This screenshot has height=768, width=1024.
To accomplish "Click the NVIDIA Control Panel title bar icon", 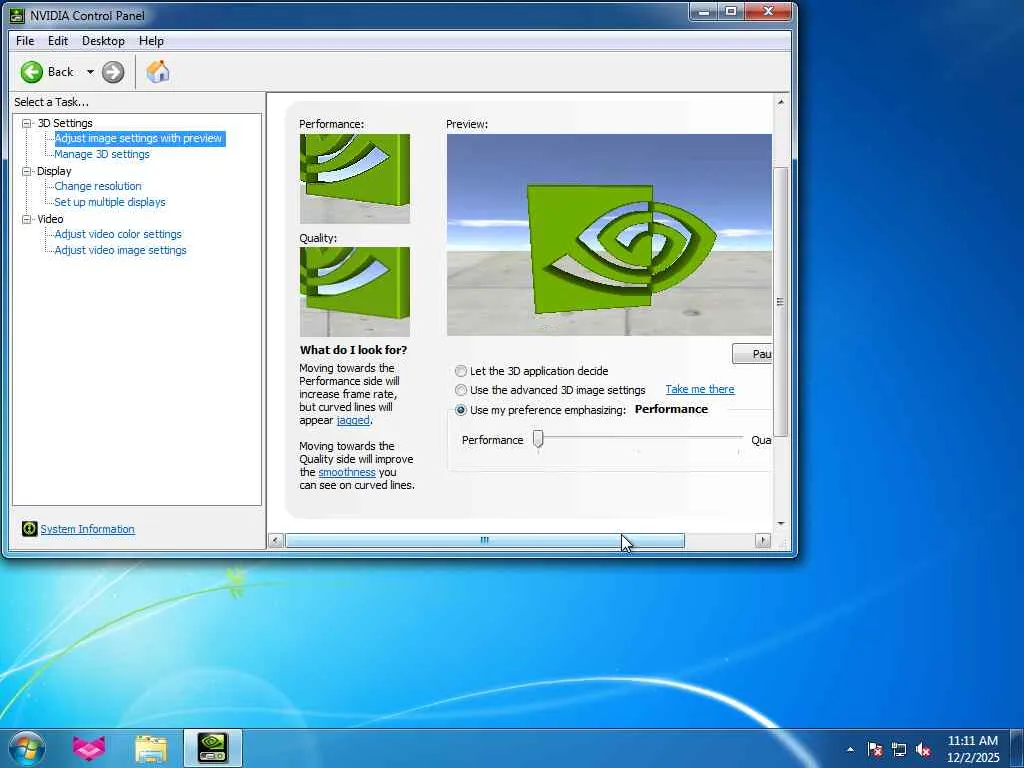I will (18, 15).
